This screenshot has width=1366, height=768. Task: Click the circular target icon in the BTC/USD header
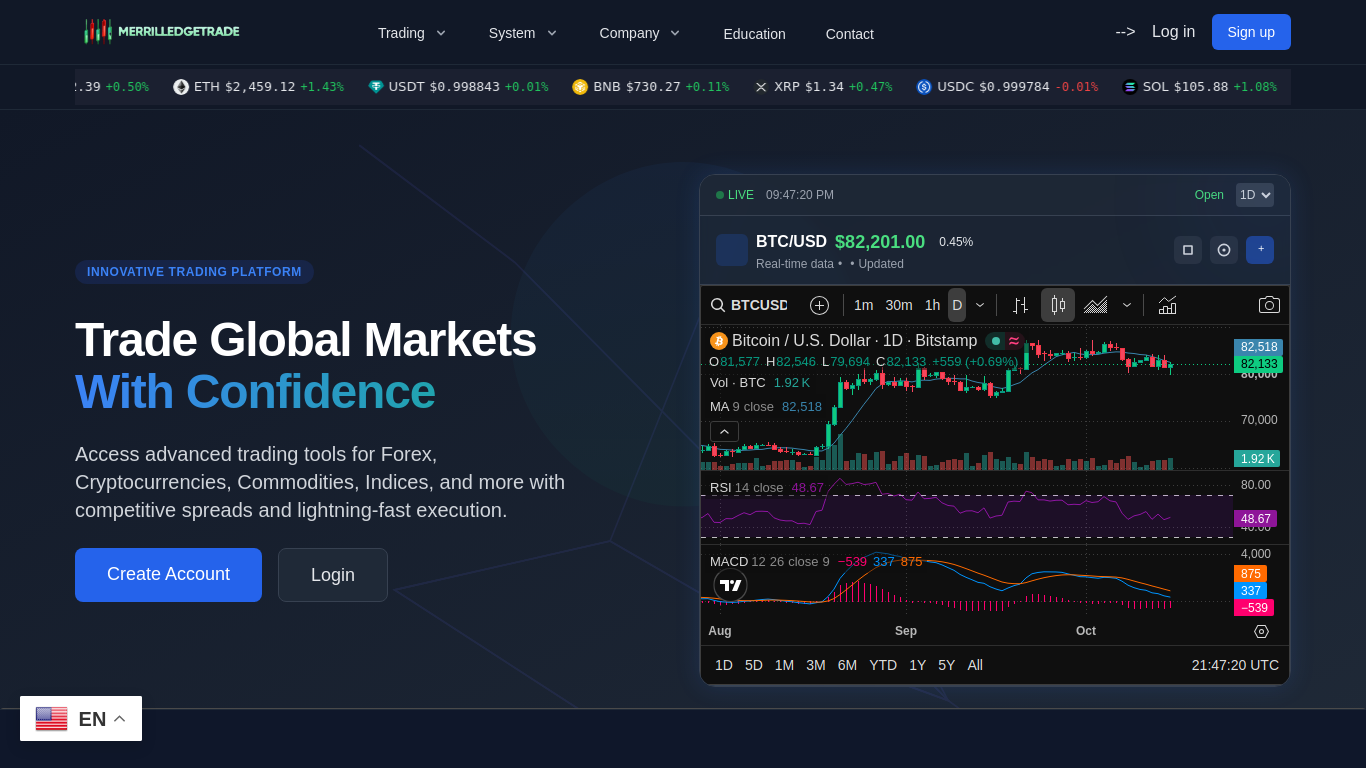pyautogui.click(x=1224, y=250)
